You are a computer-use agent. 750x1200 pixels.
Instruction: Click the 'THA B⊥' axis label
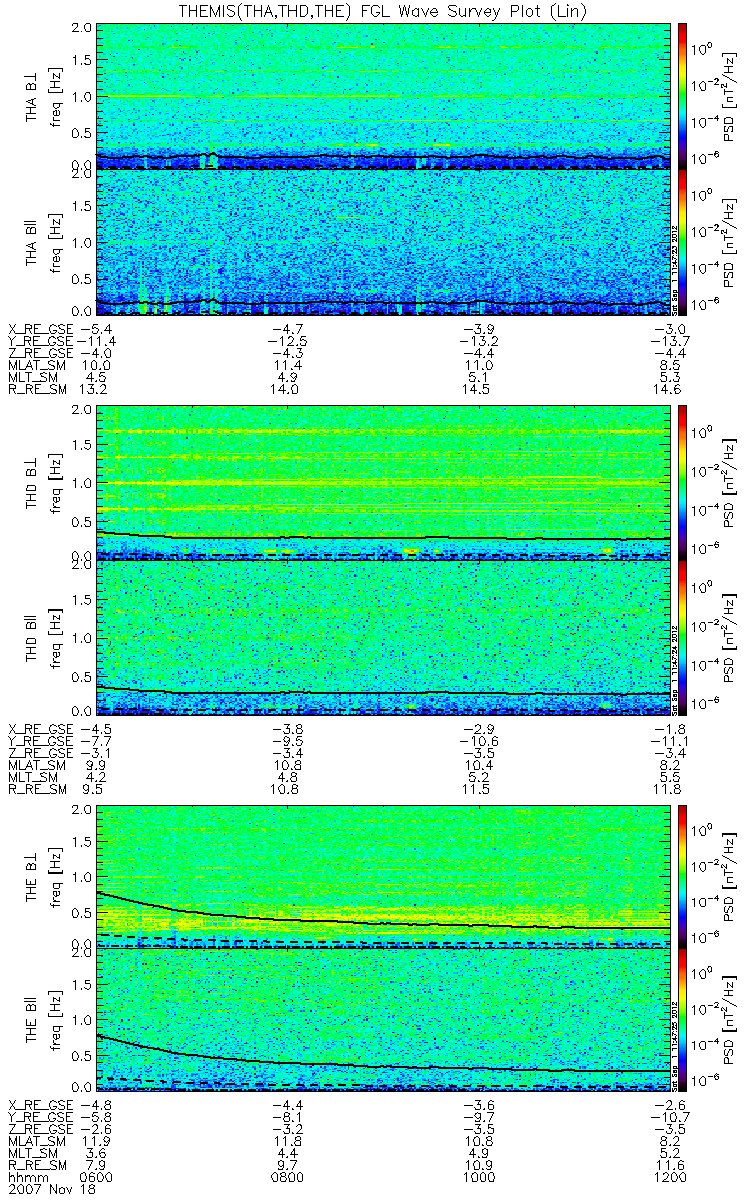coord(33,96)
